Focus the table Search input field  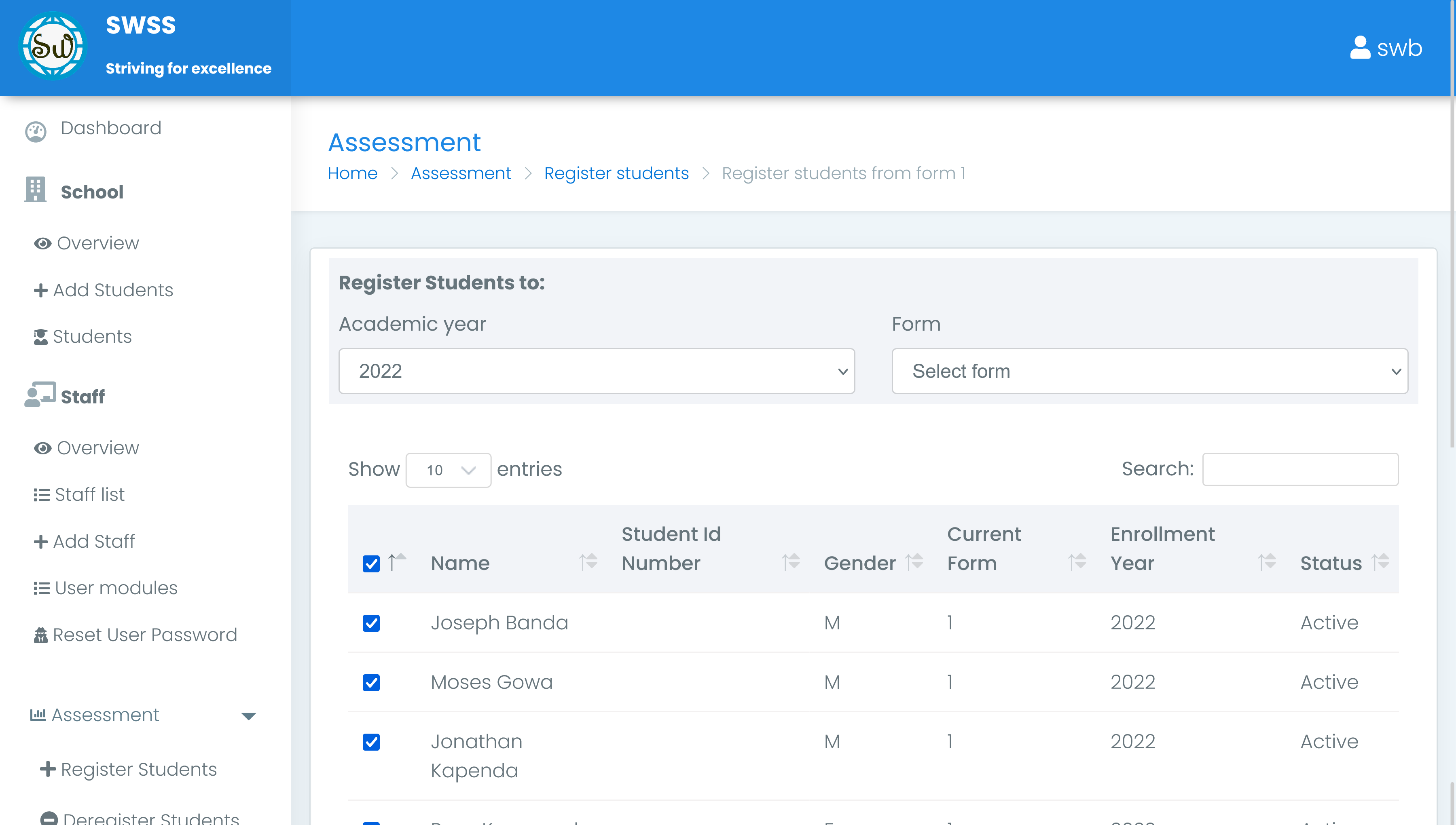1299,469
